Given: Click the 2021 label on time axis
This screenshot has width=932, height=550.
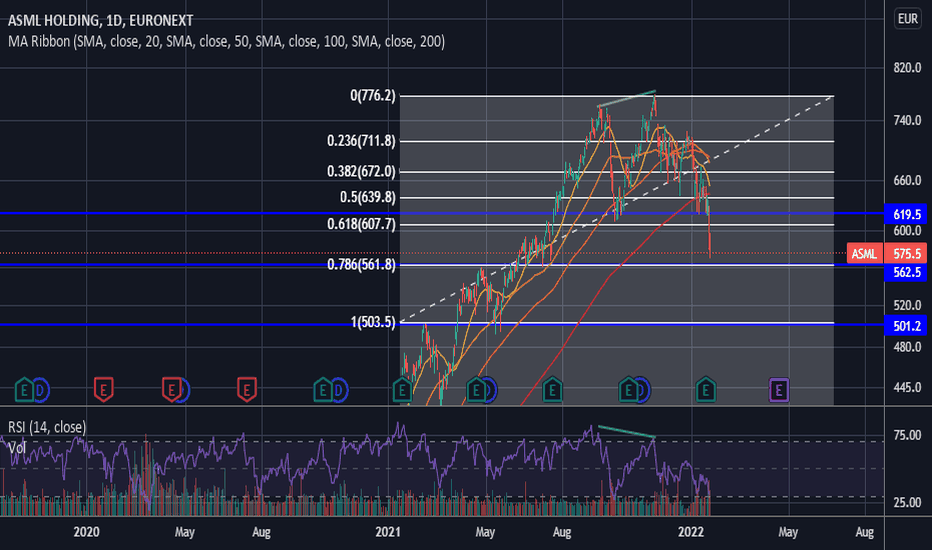Looking at the screenshot, I should tap(388, 532).
